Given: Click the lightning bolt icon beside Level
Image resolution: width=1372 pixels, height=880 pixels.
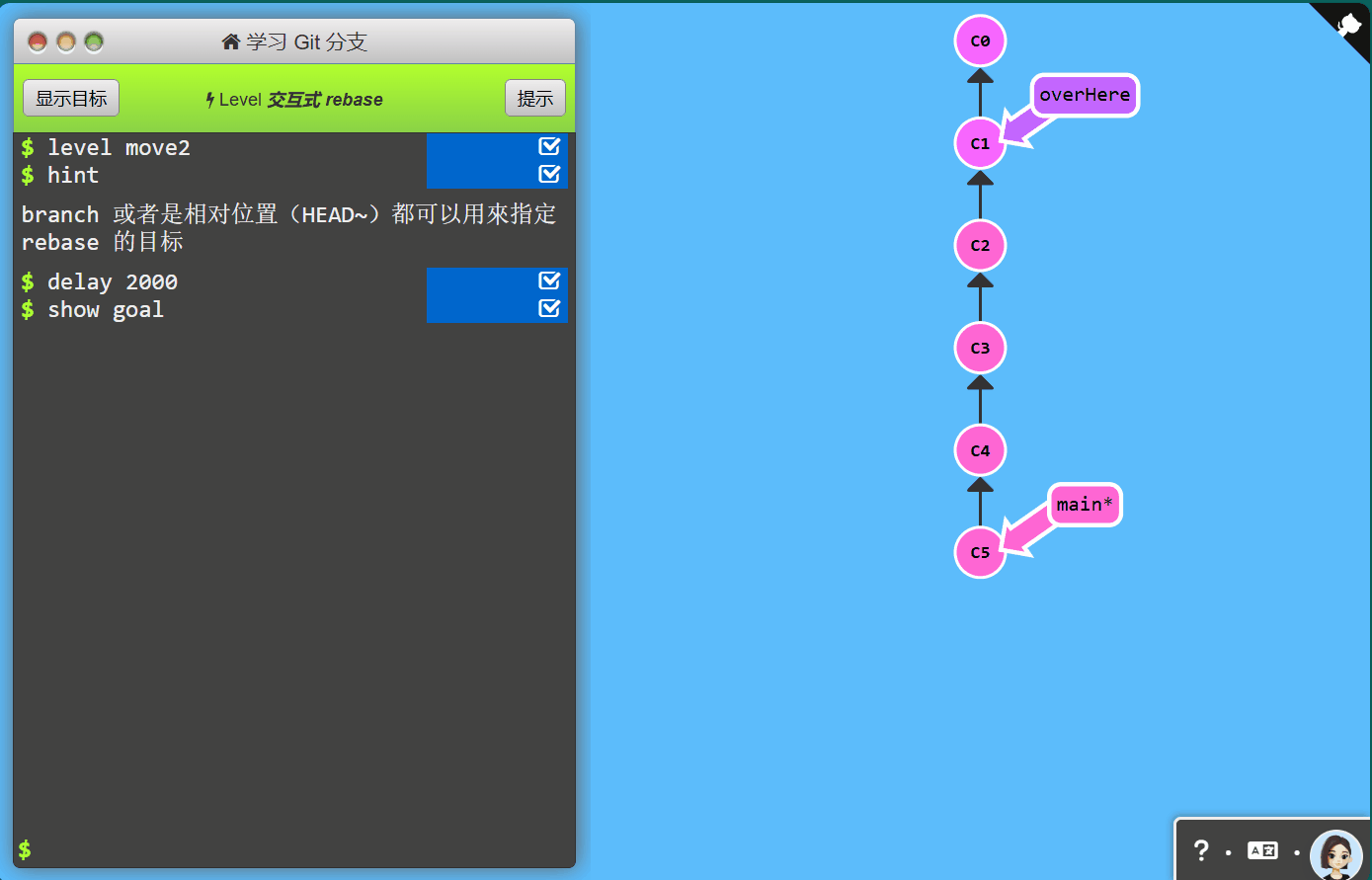Looking at the screenshot, I should click(x=208, y=99).
